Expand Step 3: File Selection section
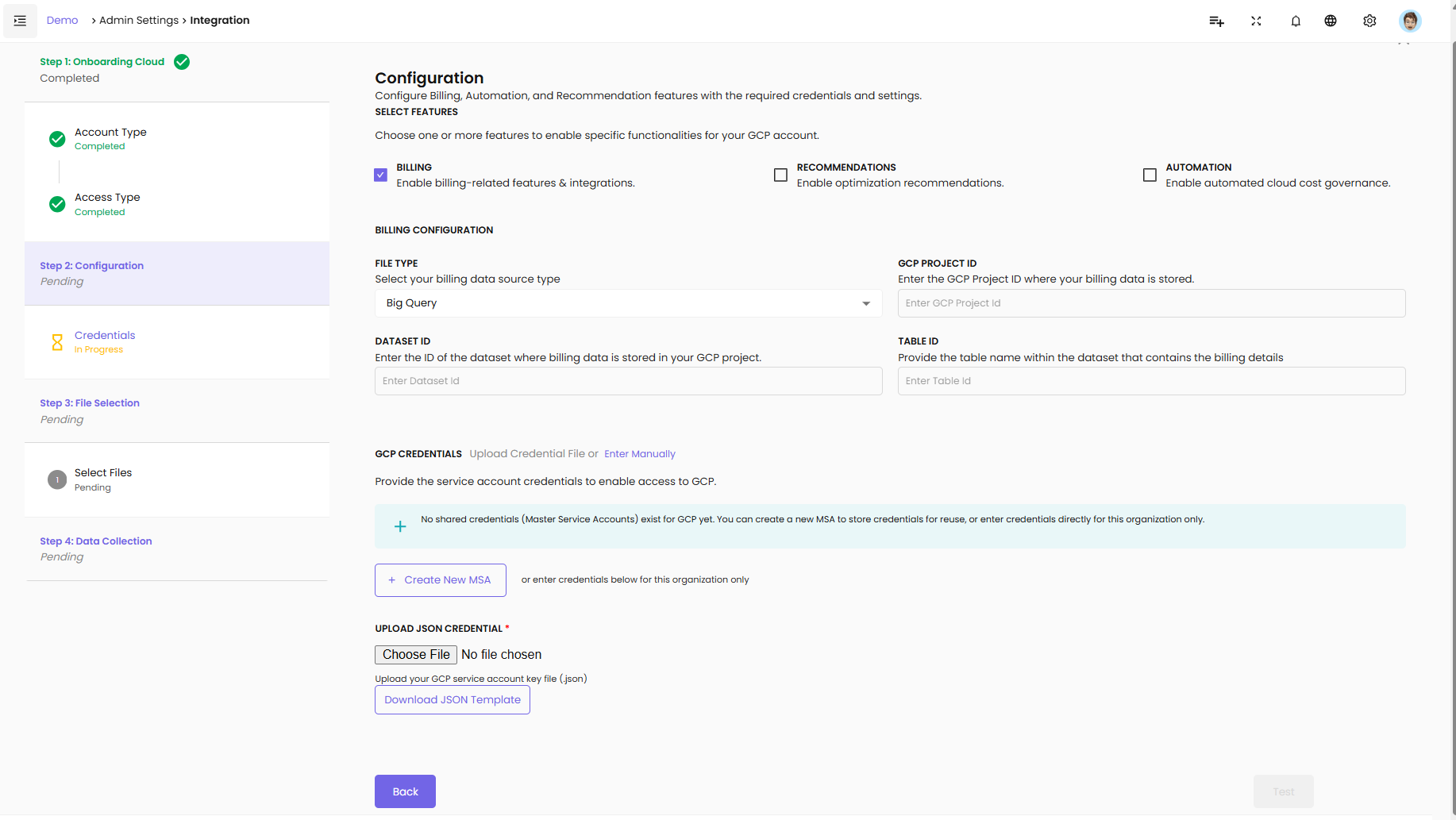The height and width of the screenshot is (820, 1456). click(x=90, y=403)
